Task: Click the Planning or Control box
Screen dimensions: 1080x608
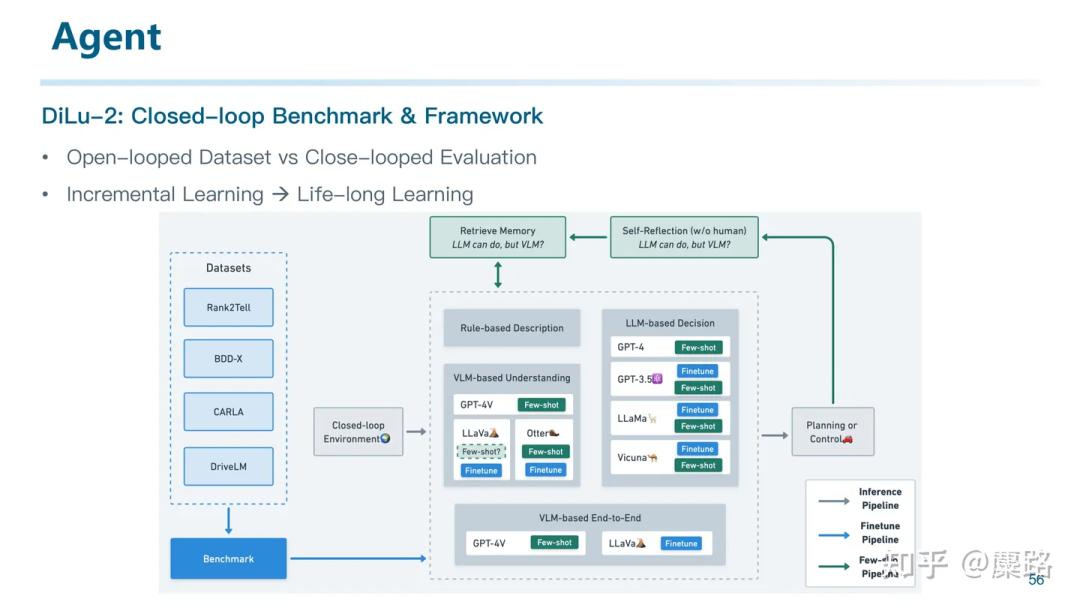Action: point(833,432)
